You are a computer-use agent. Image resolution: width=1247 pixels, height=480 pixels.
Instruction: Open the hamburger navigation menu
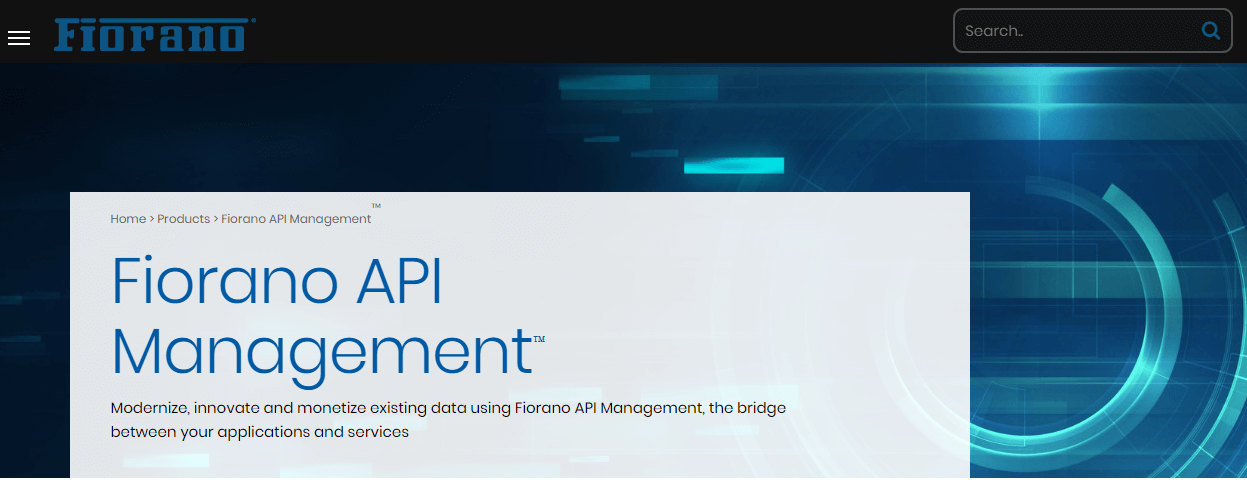click(x=18, y=38)
